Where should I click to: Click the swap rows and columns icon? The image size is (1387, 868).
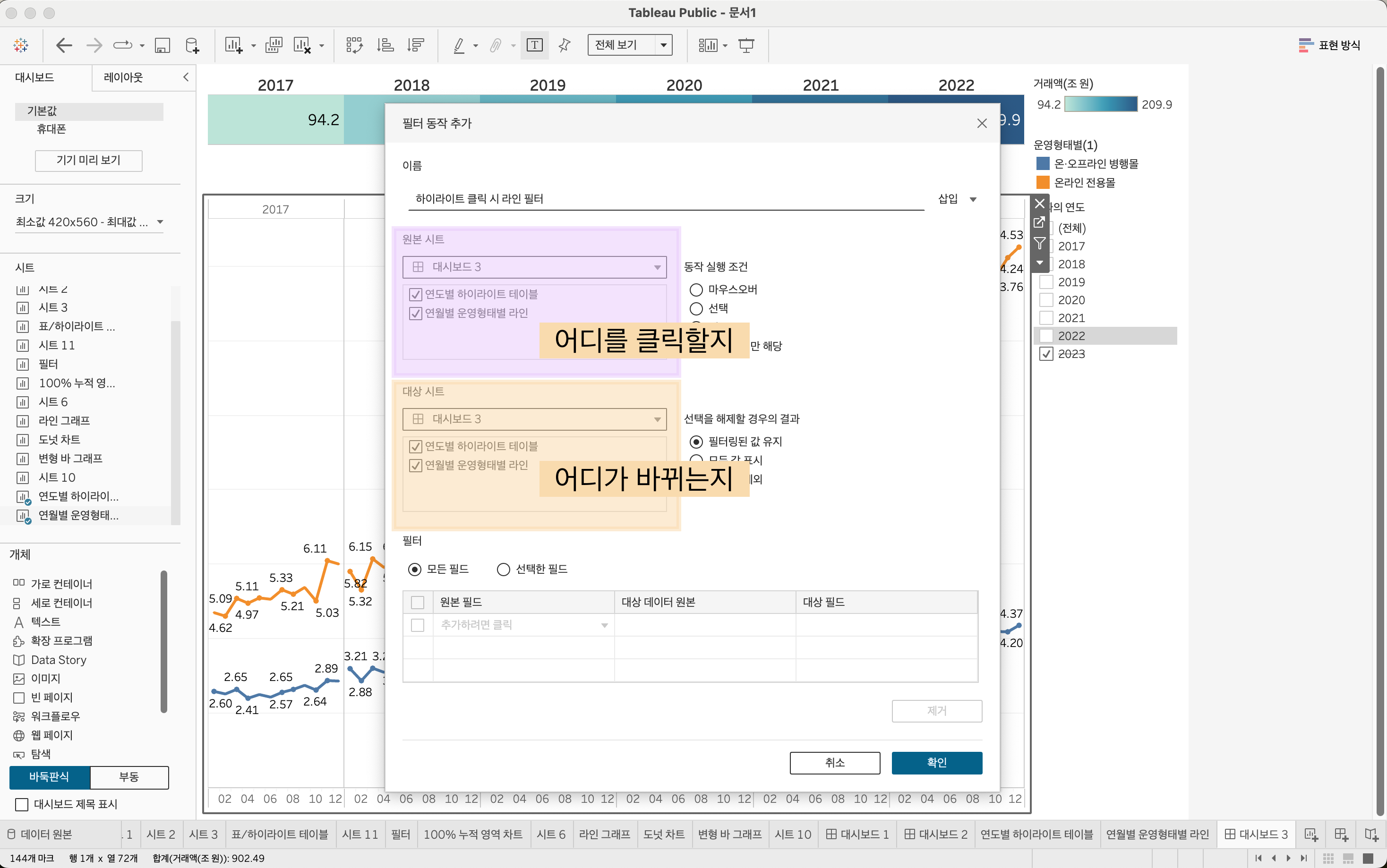tap(354, 45)
